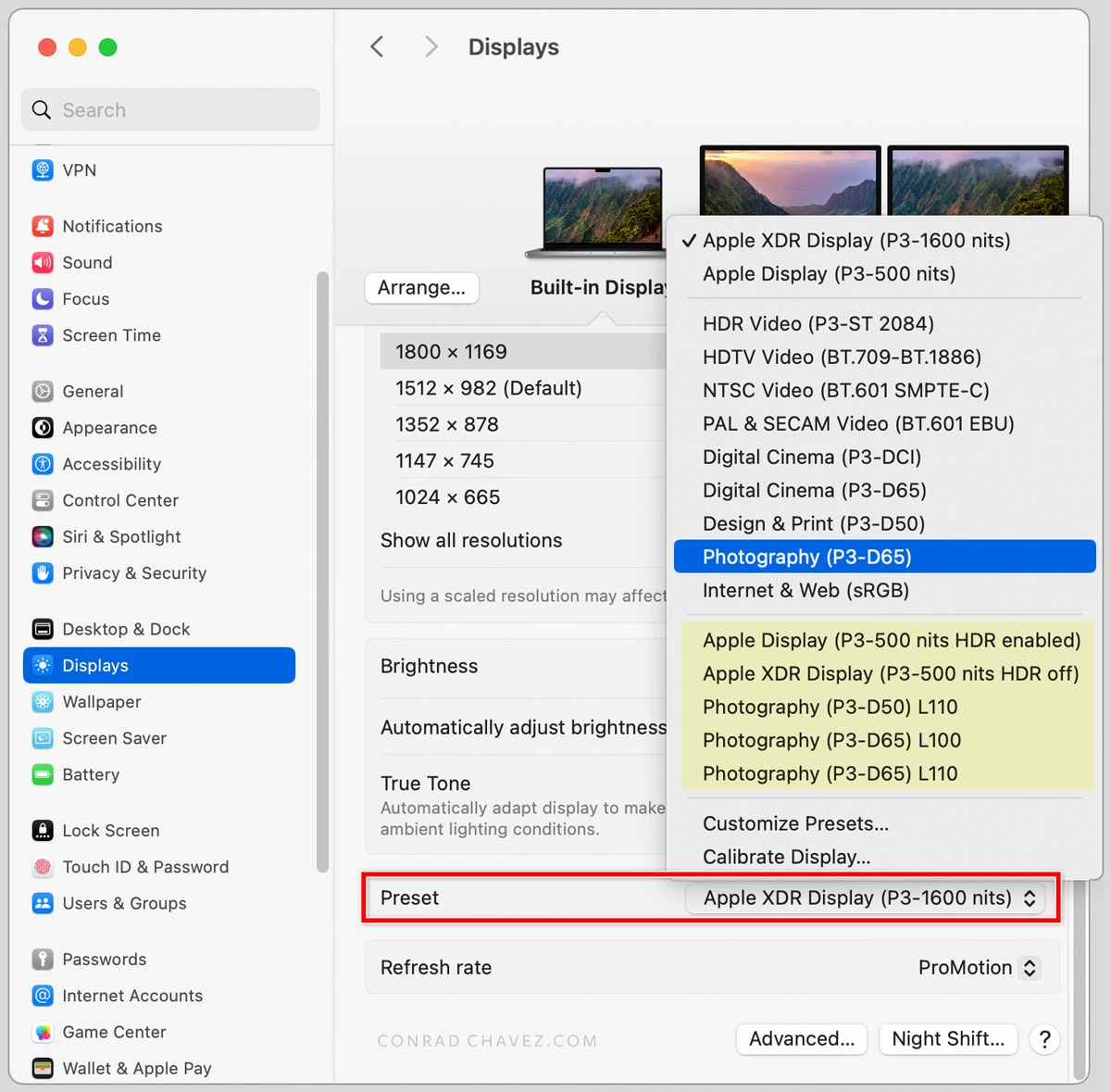
Task: Open the Preset popup menu
Action: coord(866,897)
